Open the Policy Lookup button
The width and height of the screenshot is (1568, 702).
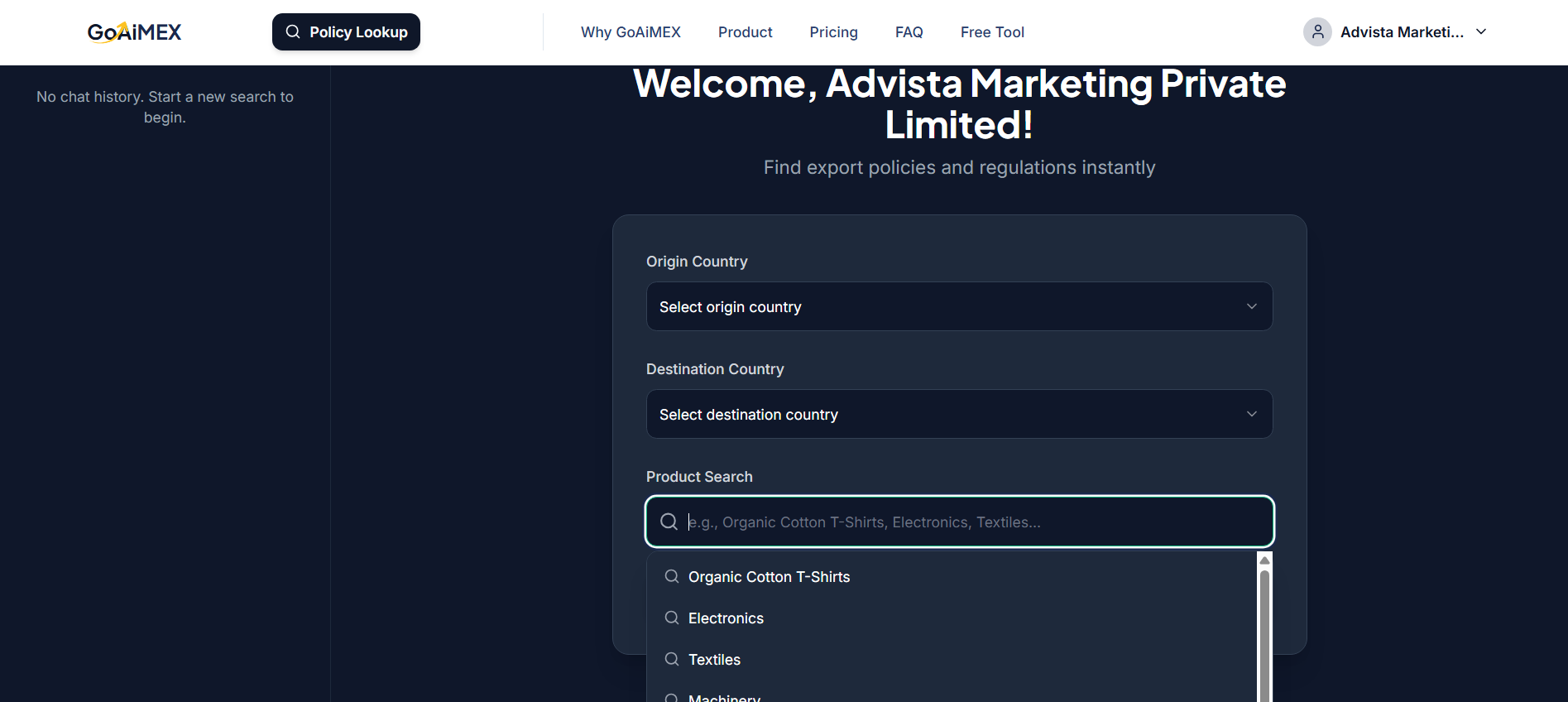[x=346, y=31]
